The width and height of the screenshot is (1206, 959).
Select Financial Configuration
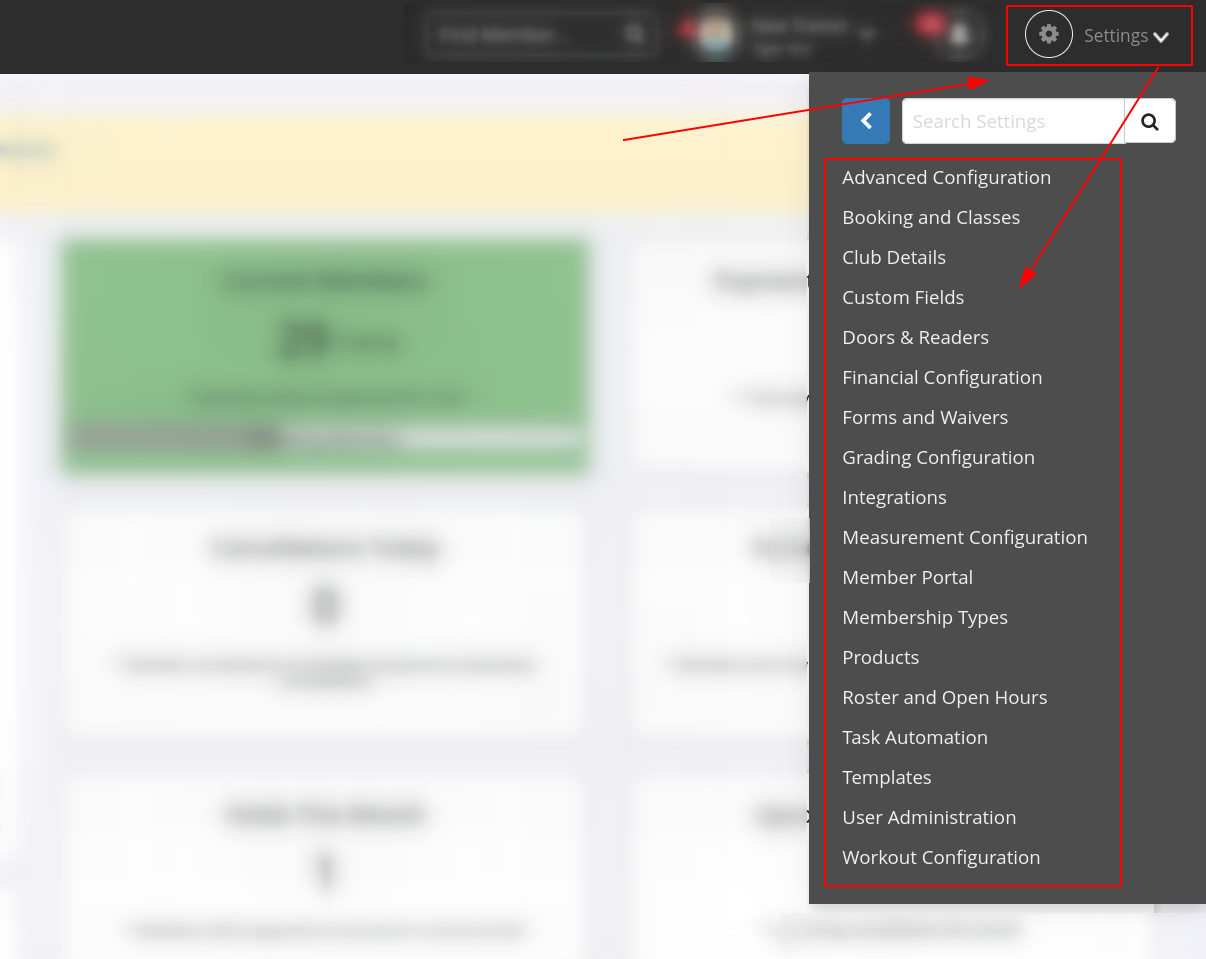tap(942, 377)
